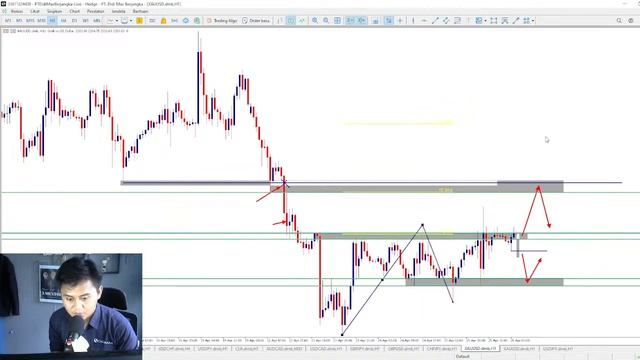Open the GBPUSD chart tab

click(x=403, y=349)
